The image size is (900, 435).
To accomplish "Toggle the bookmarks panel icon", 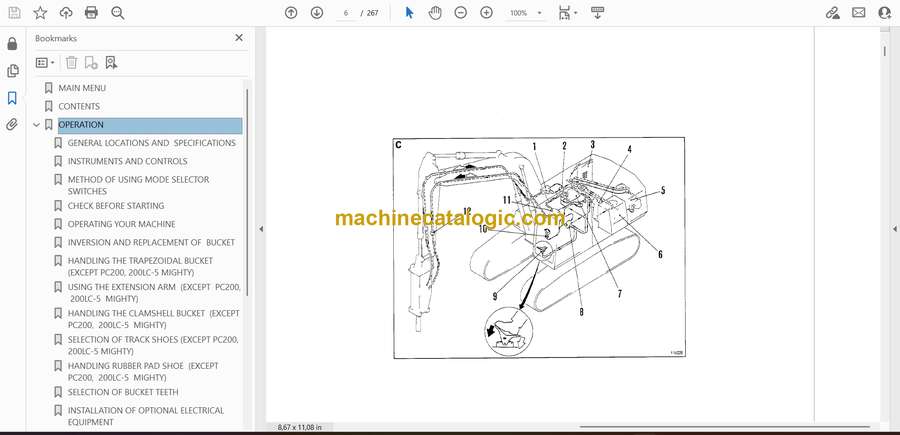I will [12, 98].
